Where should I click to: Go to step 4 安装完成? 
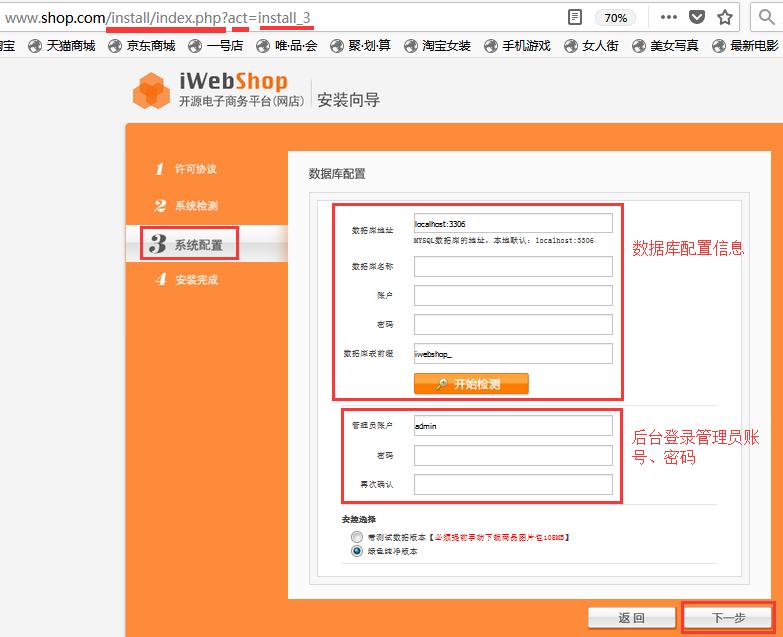click(x=186, y=280)
